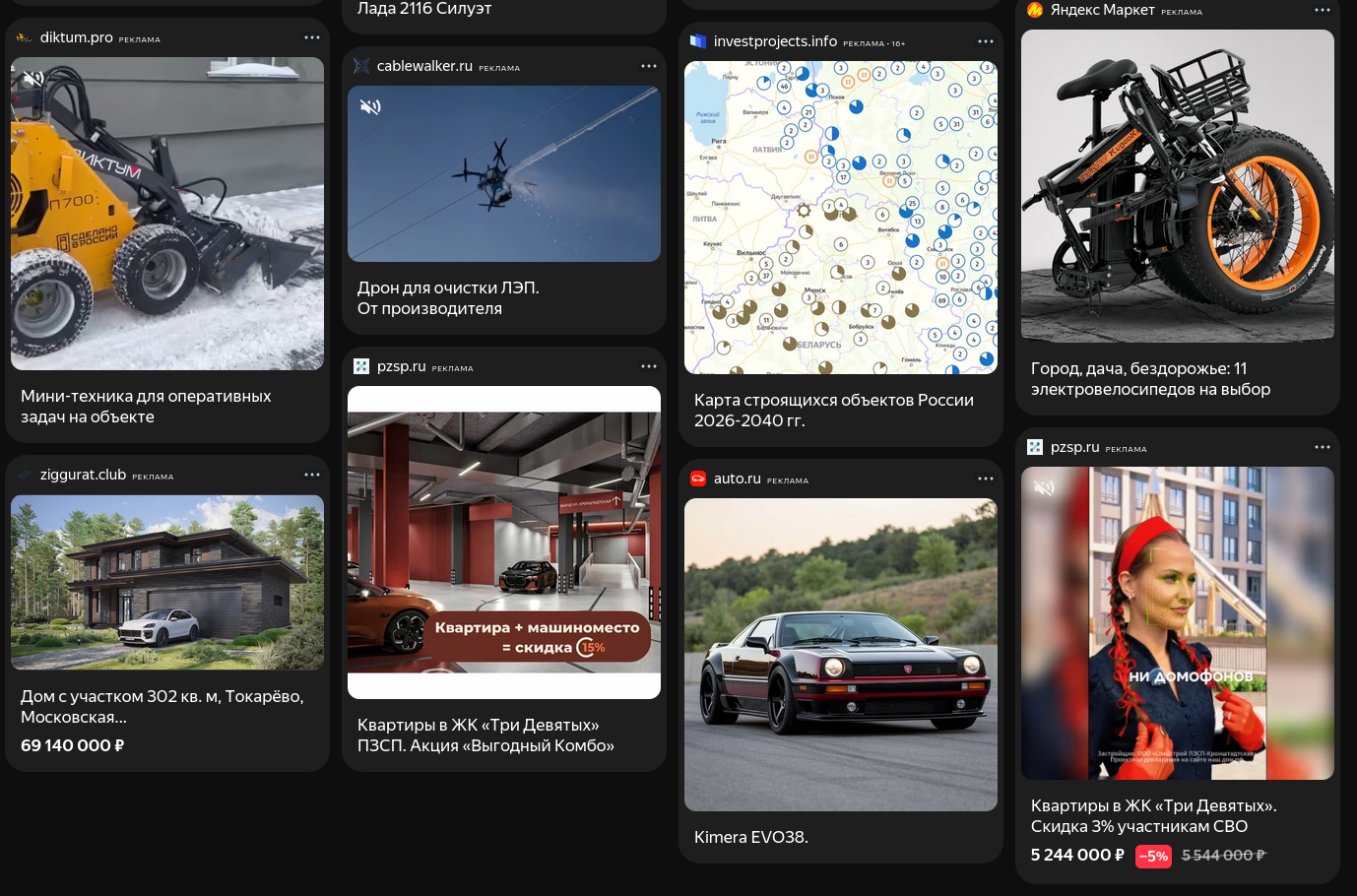
Task: Open the more options menu on Яндекс Маркет card
Action: click(1323, 10)
